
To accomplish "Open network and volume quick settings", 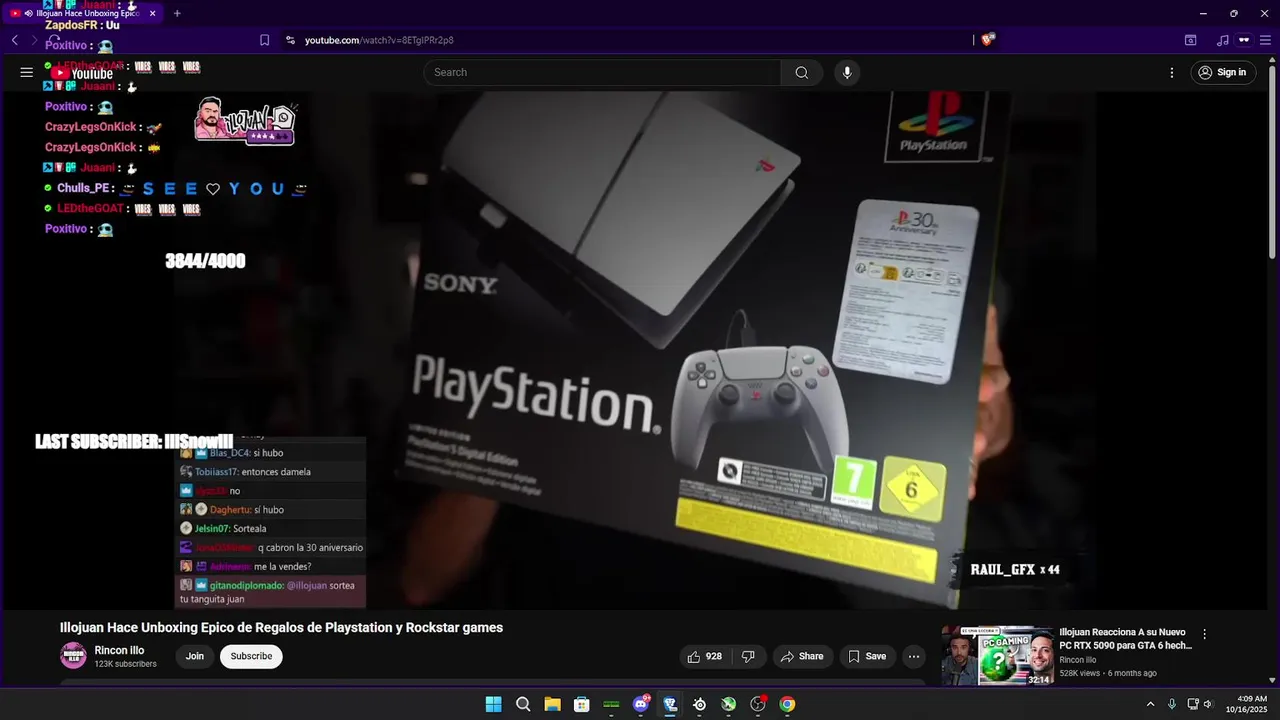I will pyautogui.click(x=1200, y=704).
